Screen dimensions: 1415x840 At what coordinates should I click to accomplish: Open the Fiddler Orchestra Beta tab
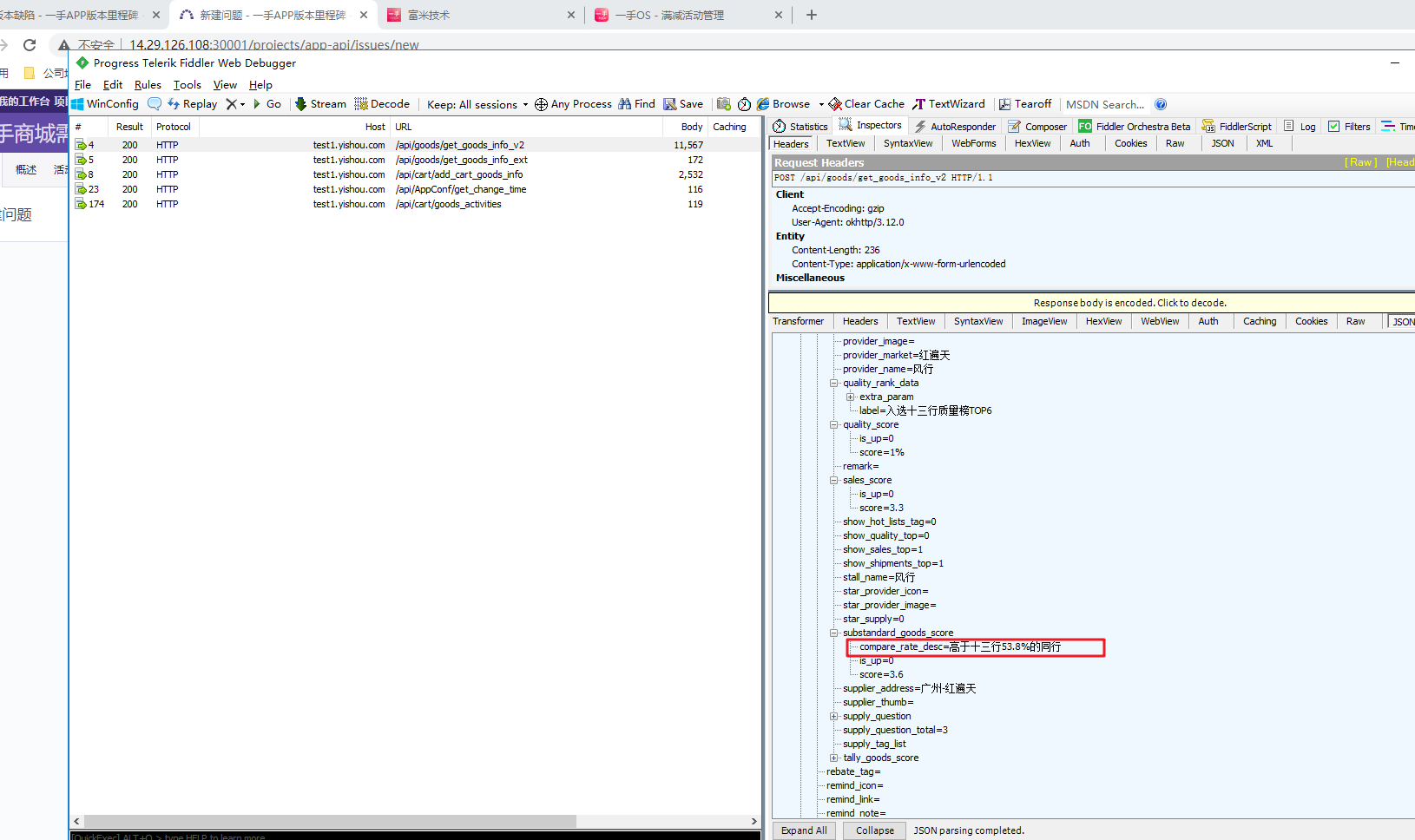pyautogui.click(x=1135, y=127)
